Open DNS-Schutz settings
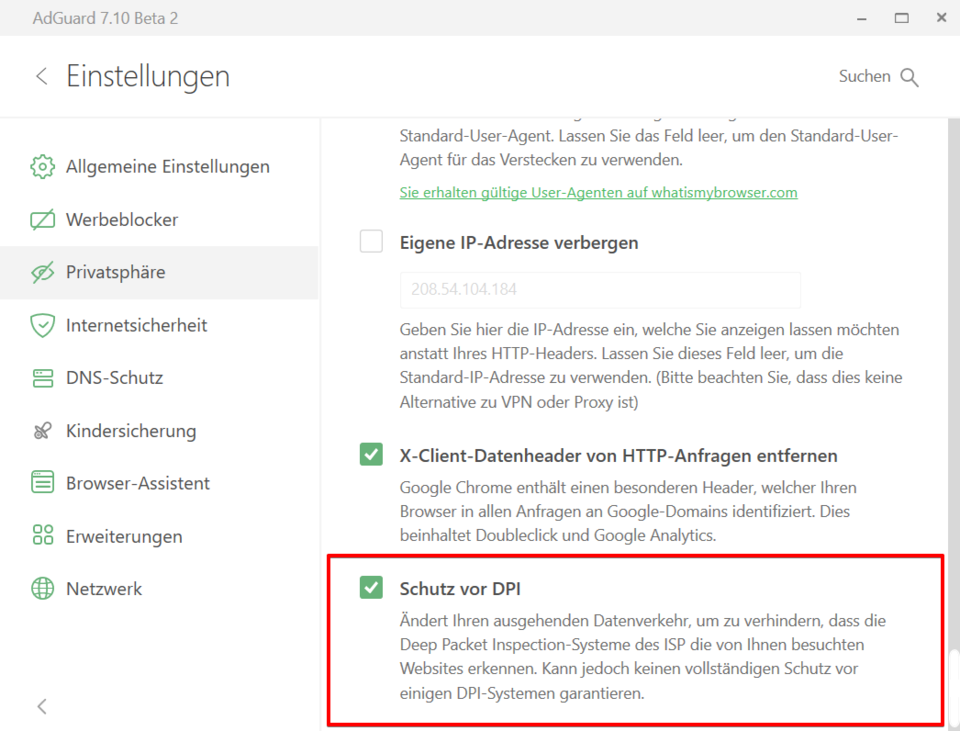The width and height of the screenshot is (960, 731). coord(159,378)
